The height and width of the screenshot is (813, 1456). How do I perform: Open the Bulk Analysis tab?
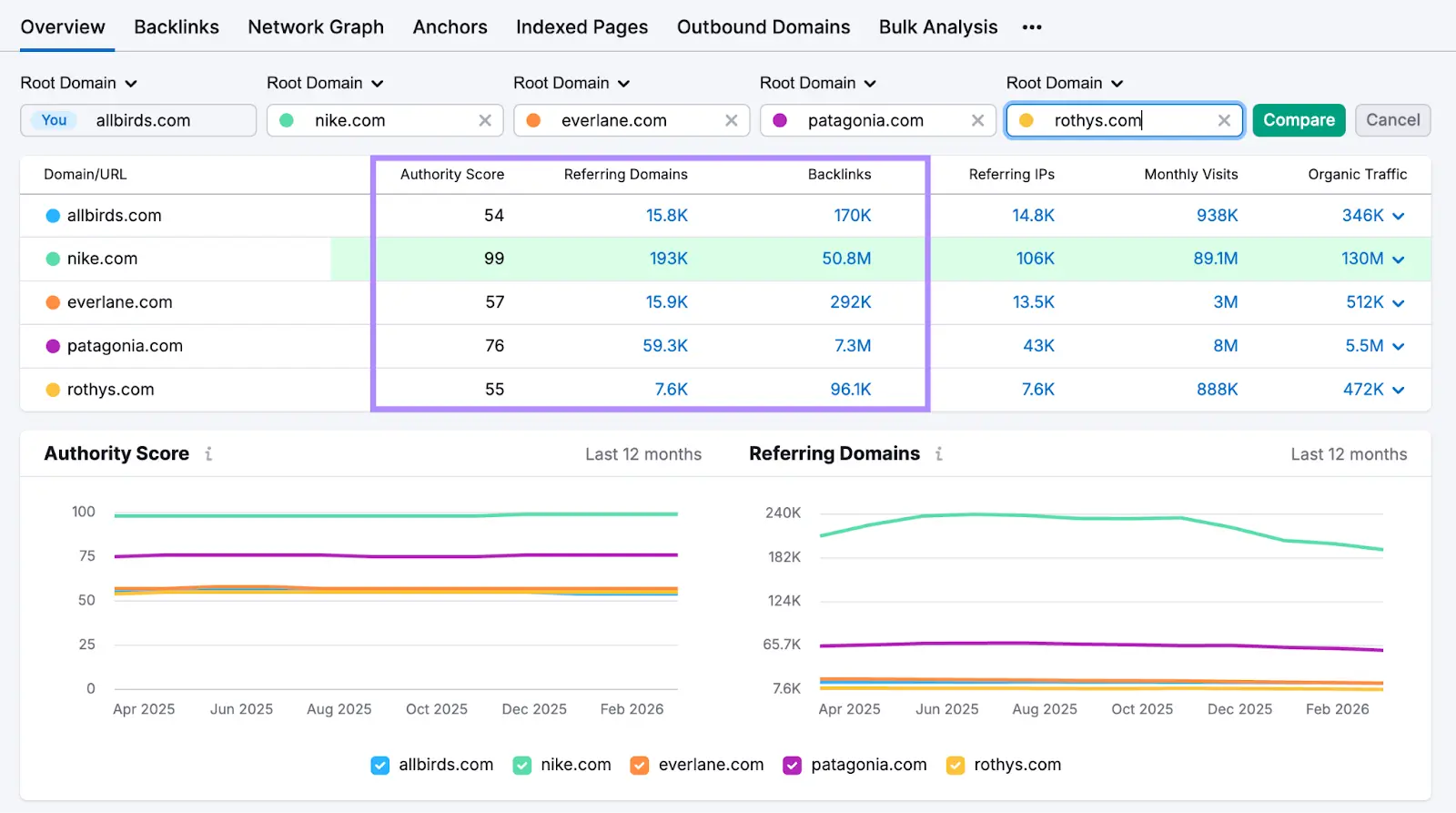click(938, 27)
